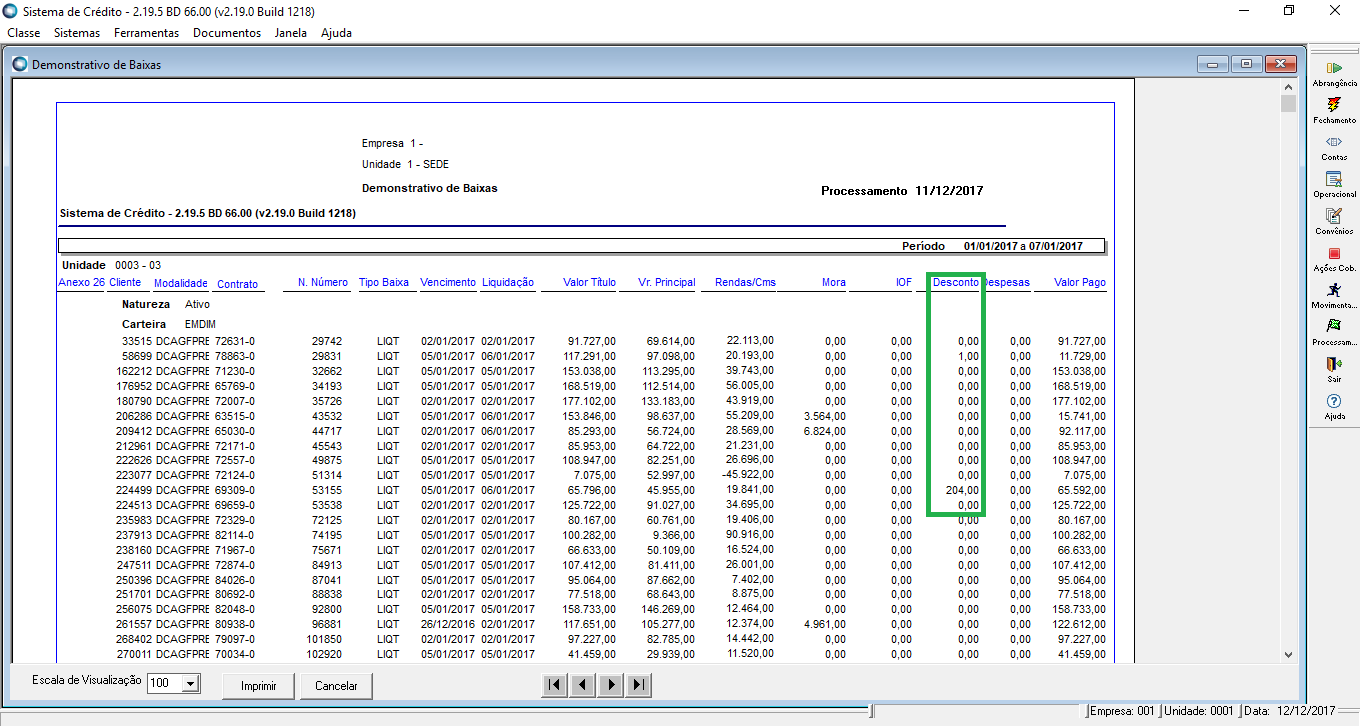The image size is (1360, 726).
Task: Open Ajuda help question mark icon
Action: click(x=1334, y=401)
